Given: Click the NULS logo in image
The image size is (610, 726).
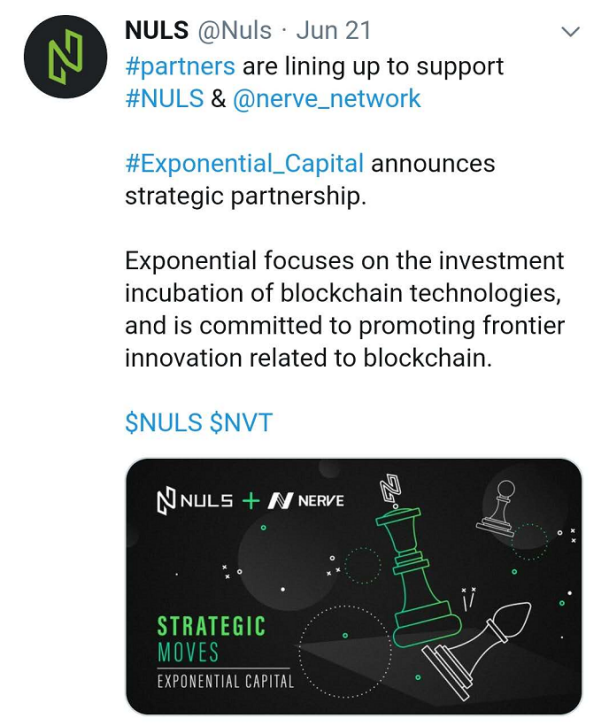Looking at the screenshot, I should pyautogui.click(x=195, y=501).
